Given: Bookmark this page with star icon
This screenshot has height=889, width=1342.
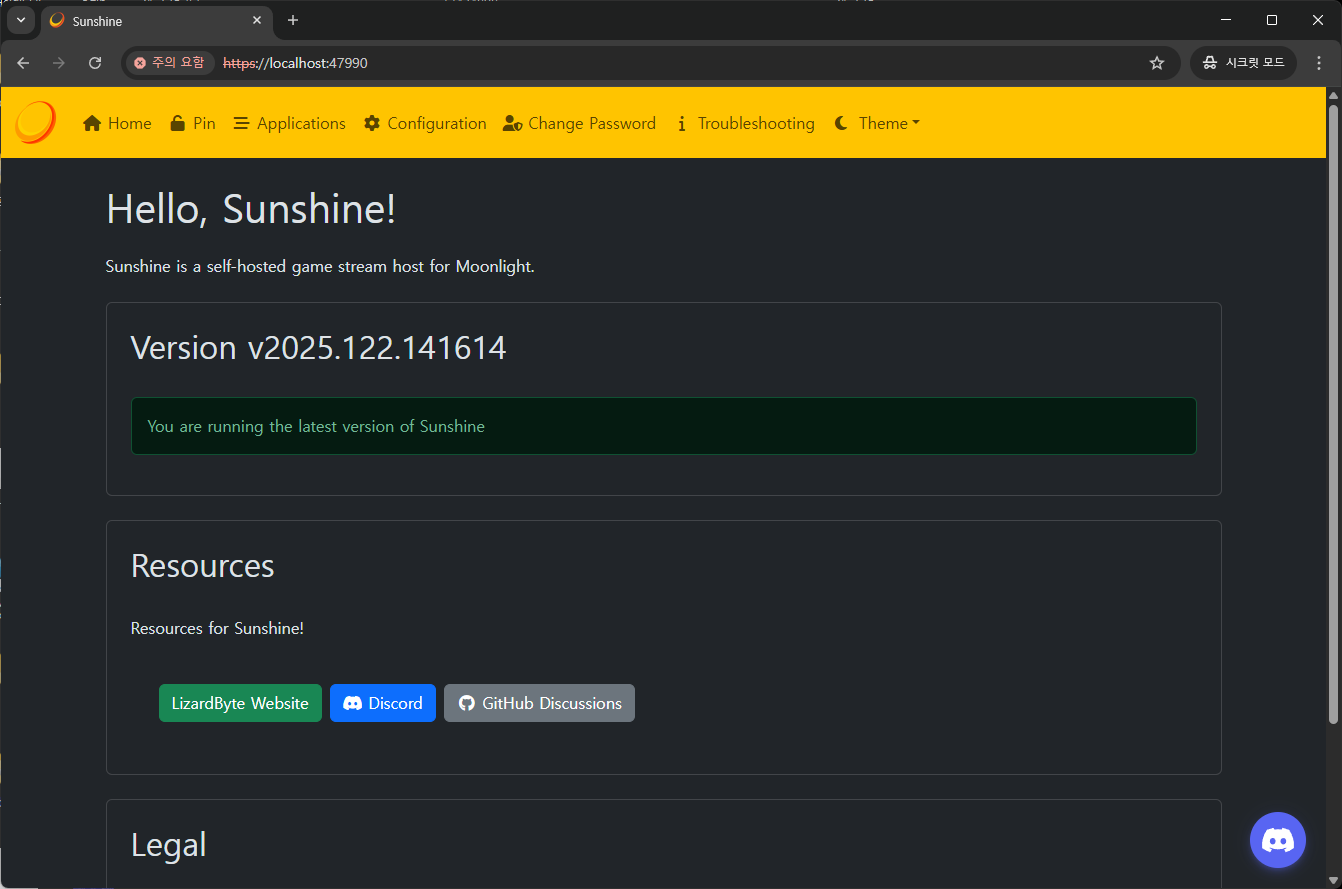Looking at the screenshot, I should pyautogui.click(x=1157, y=63).
